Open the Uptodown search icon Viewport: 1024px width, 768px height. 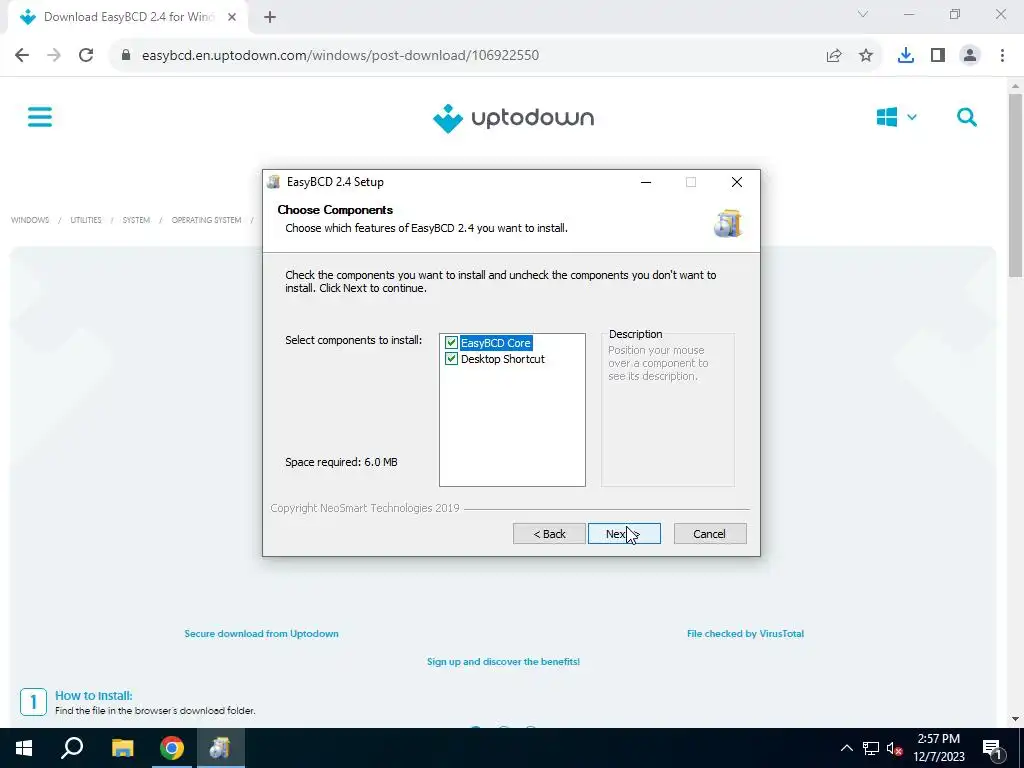tap(967, 118)
